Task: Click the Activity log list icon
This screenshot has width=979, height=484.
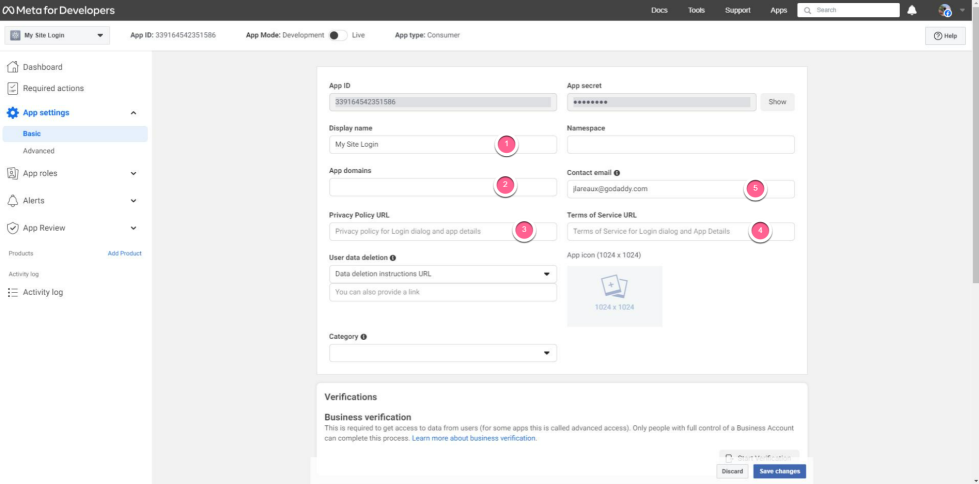Action: (12, 292)
